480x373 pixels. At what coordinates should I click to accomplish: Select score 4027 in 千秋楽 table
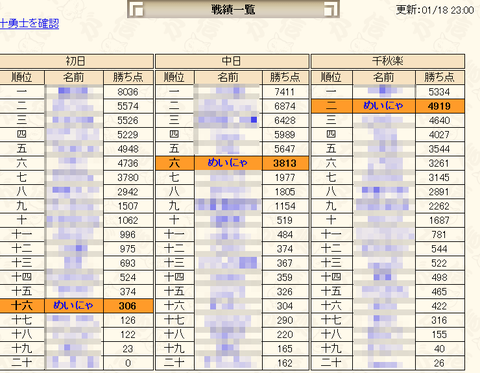439,135
